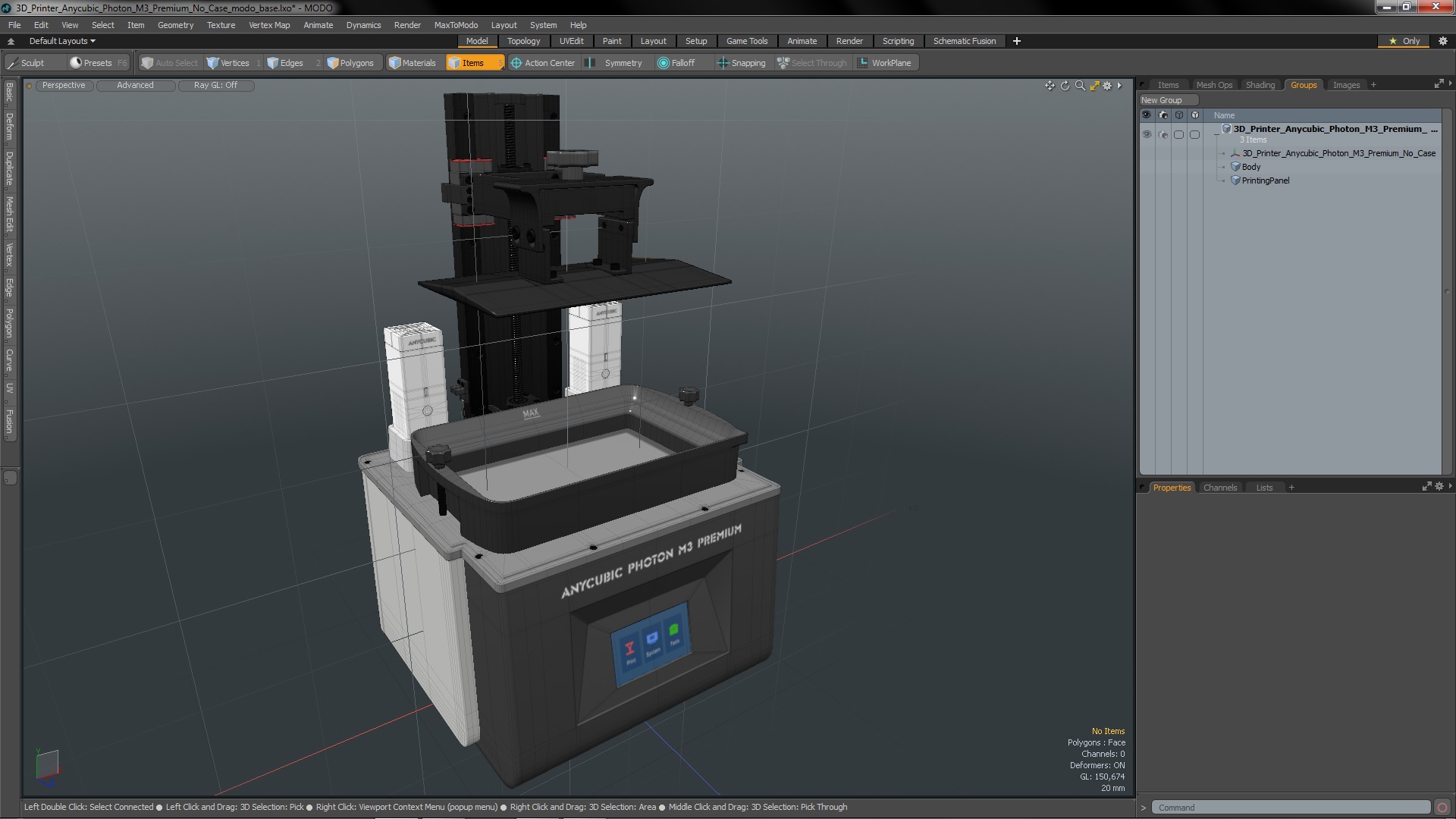Open the MaxToModo menu
This screenshot has height=819, width=1456.
point(456,25)
